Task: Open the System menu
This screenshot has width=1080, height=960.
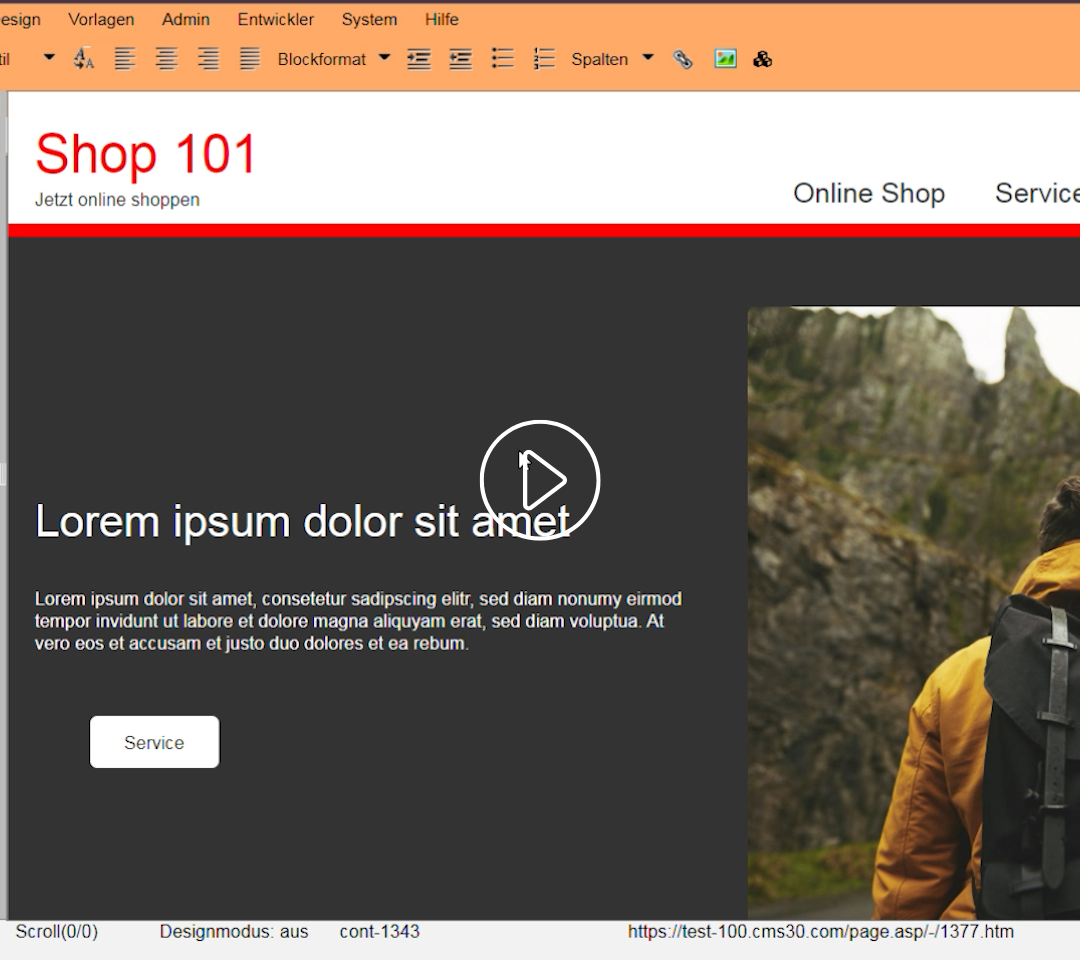Action: tap(369, 19)
